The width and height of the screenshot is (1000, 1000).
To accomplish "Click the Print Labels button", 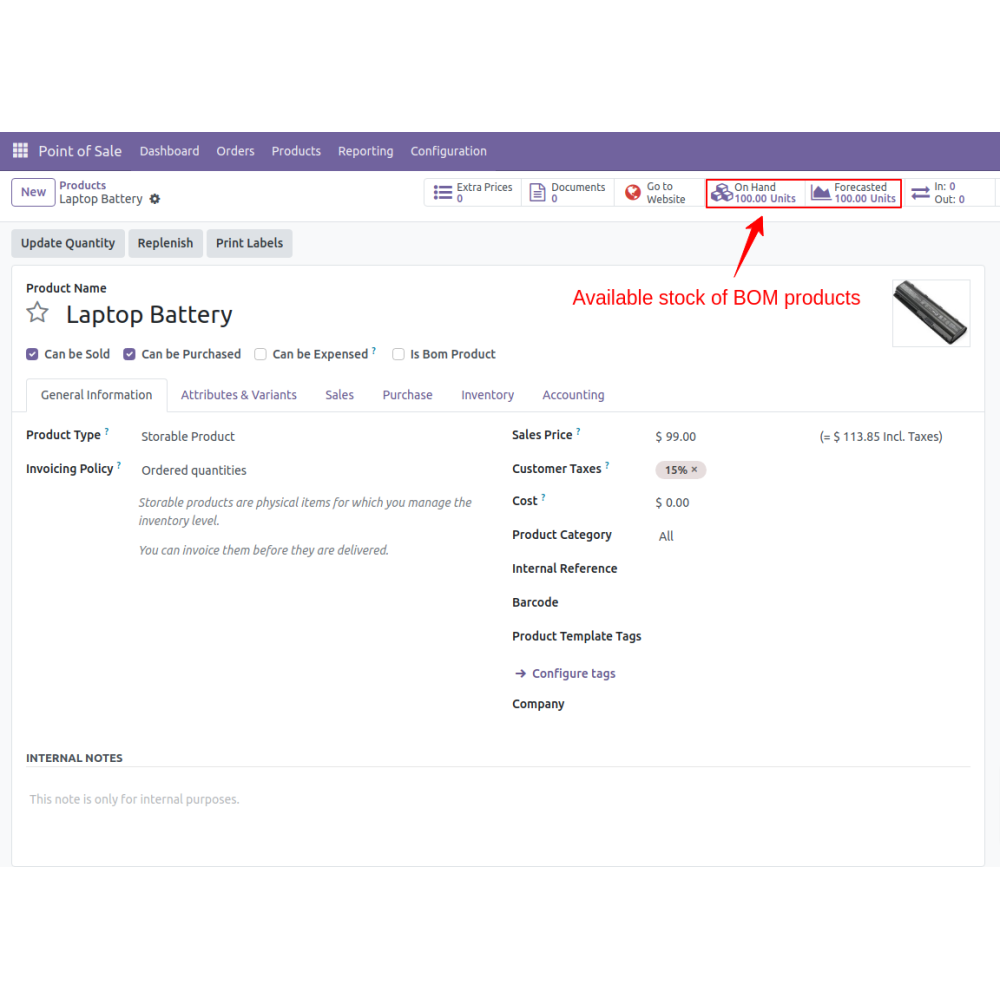I will point(249,243).
